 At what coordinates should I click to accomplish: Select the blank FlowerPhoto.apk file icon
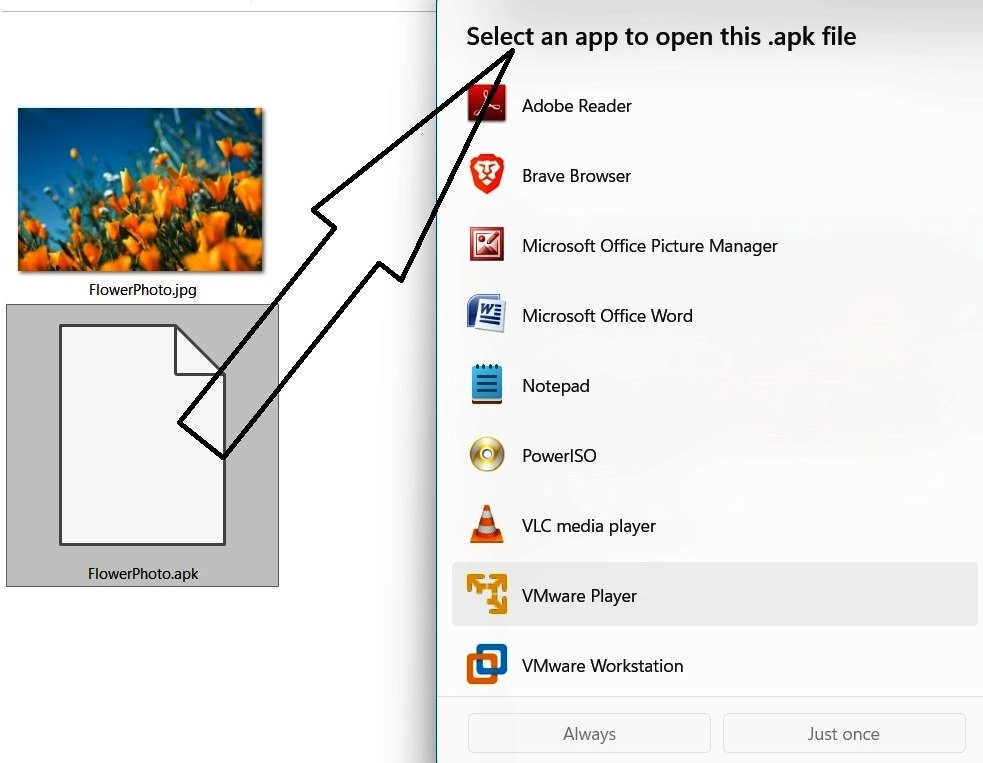click(142, 434)
